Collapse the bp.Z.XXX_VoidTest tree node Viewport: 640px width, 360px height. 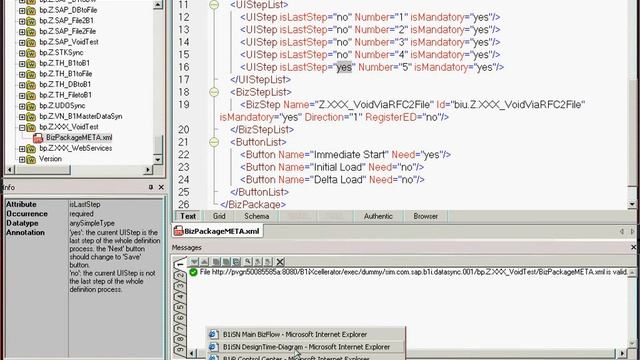point(22,127)
